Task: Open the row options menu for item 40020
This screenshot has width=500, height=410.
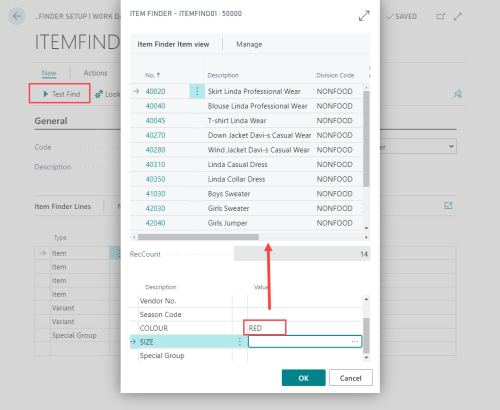Action: pyautogui.click(x=197, y=91)
